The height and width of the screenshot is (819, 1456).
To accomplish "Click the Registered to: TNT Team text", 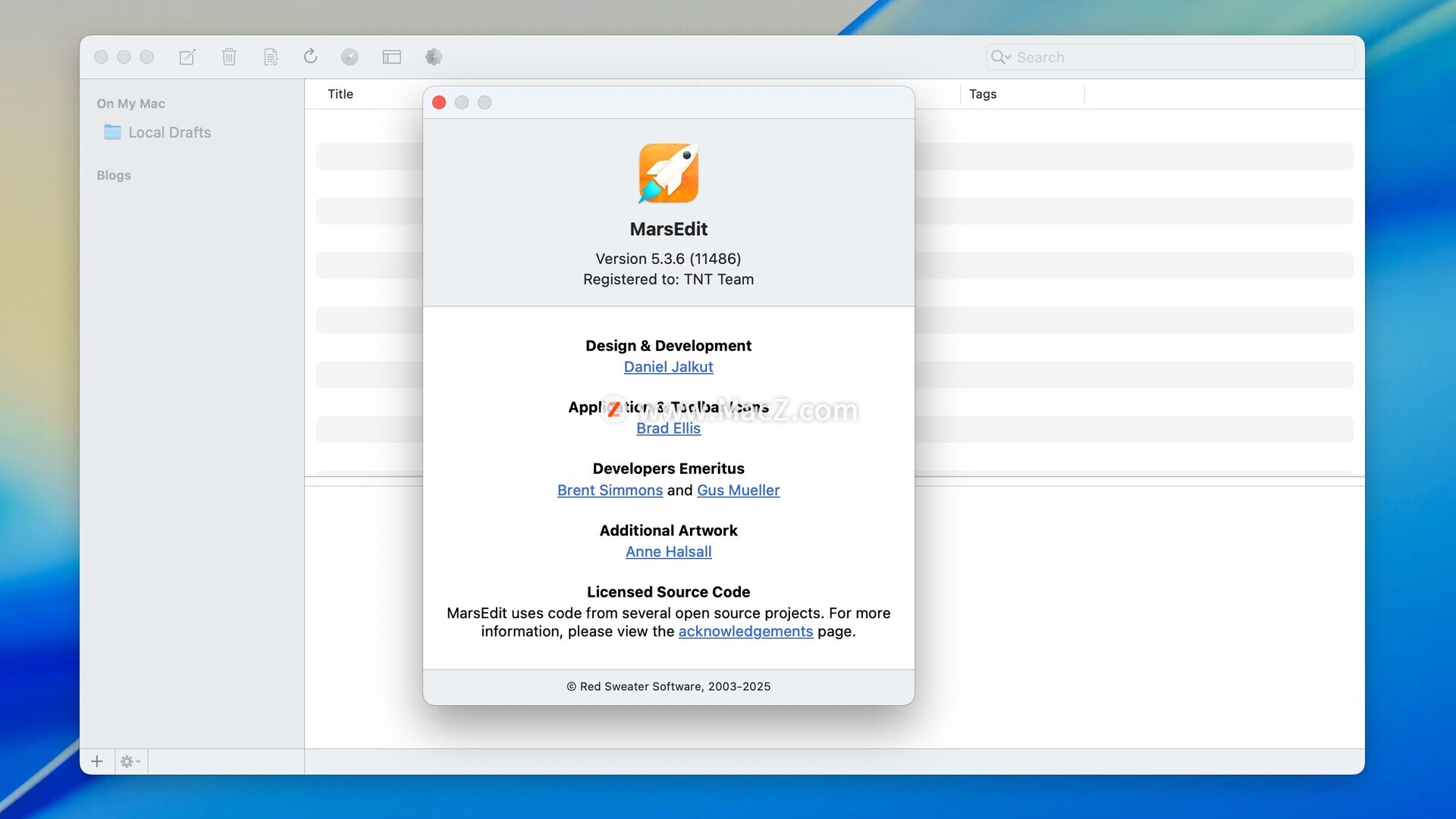I will click(x=668, y=279).
